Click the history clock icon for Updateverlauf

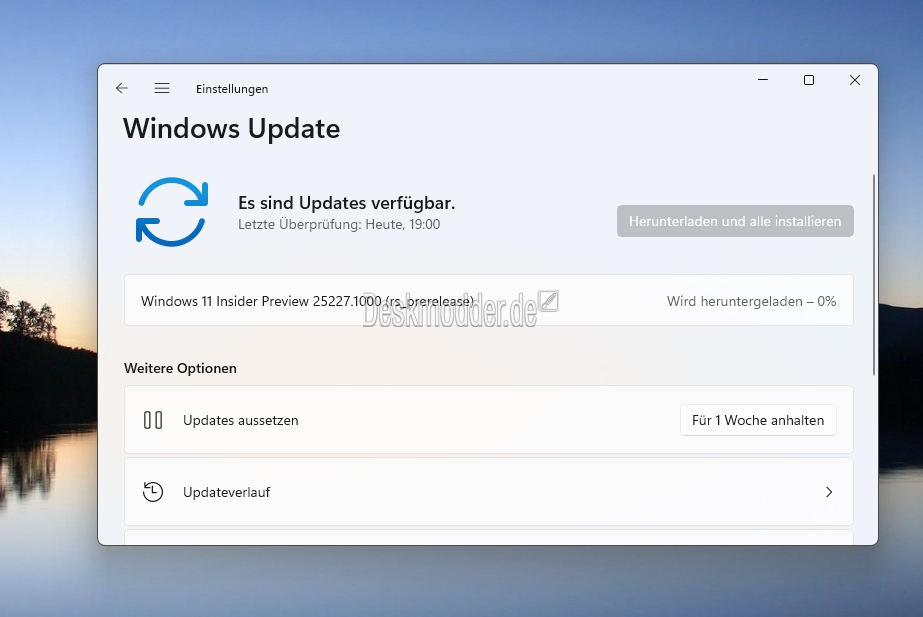point(153,492)
